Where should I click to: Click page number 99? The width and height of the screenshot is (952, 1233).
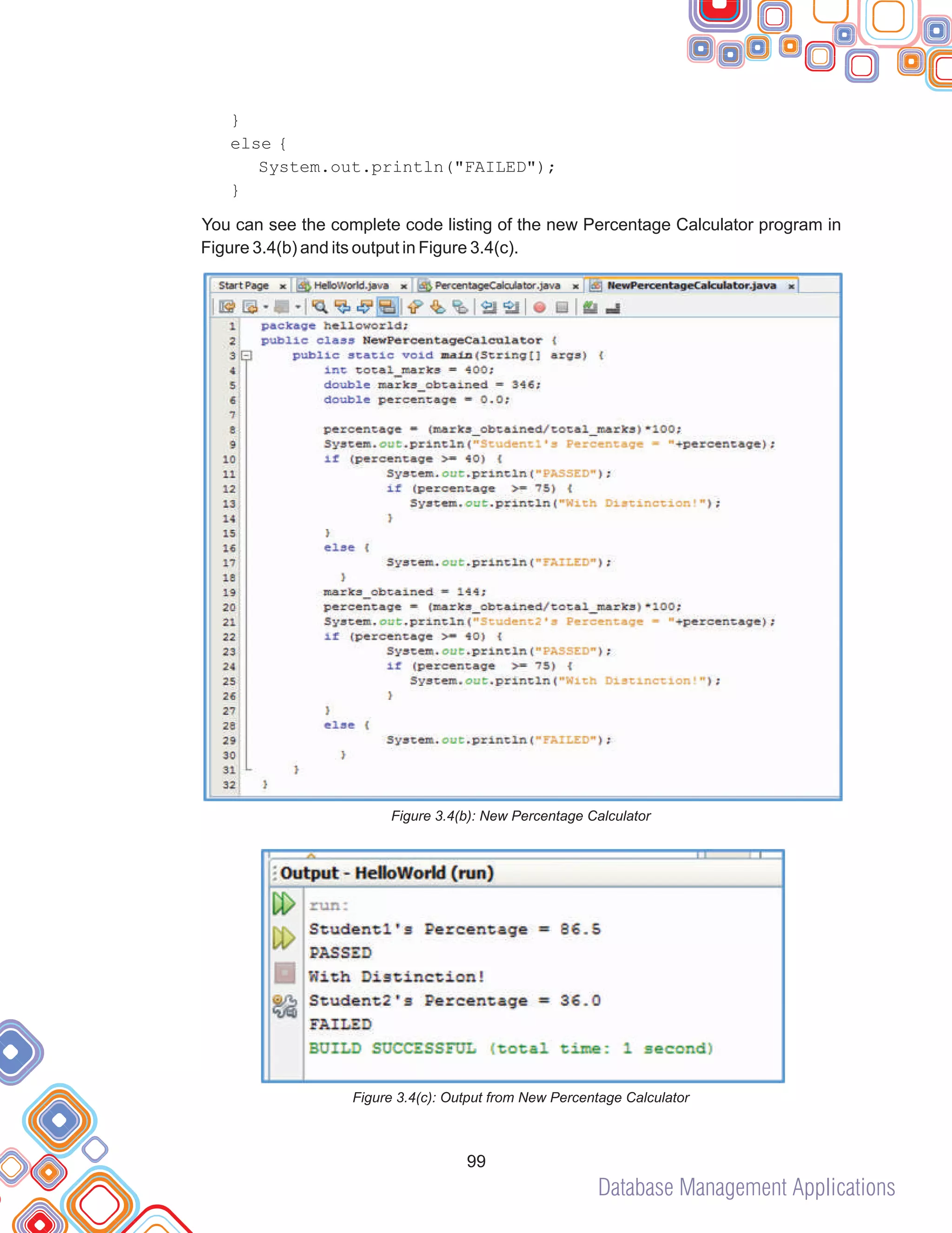tap(476, 1161)
